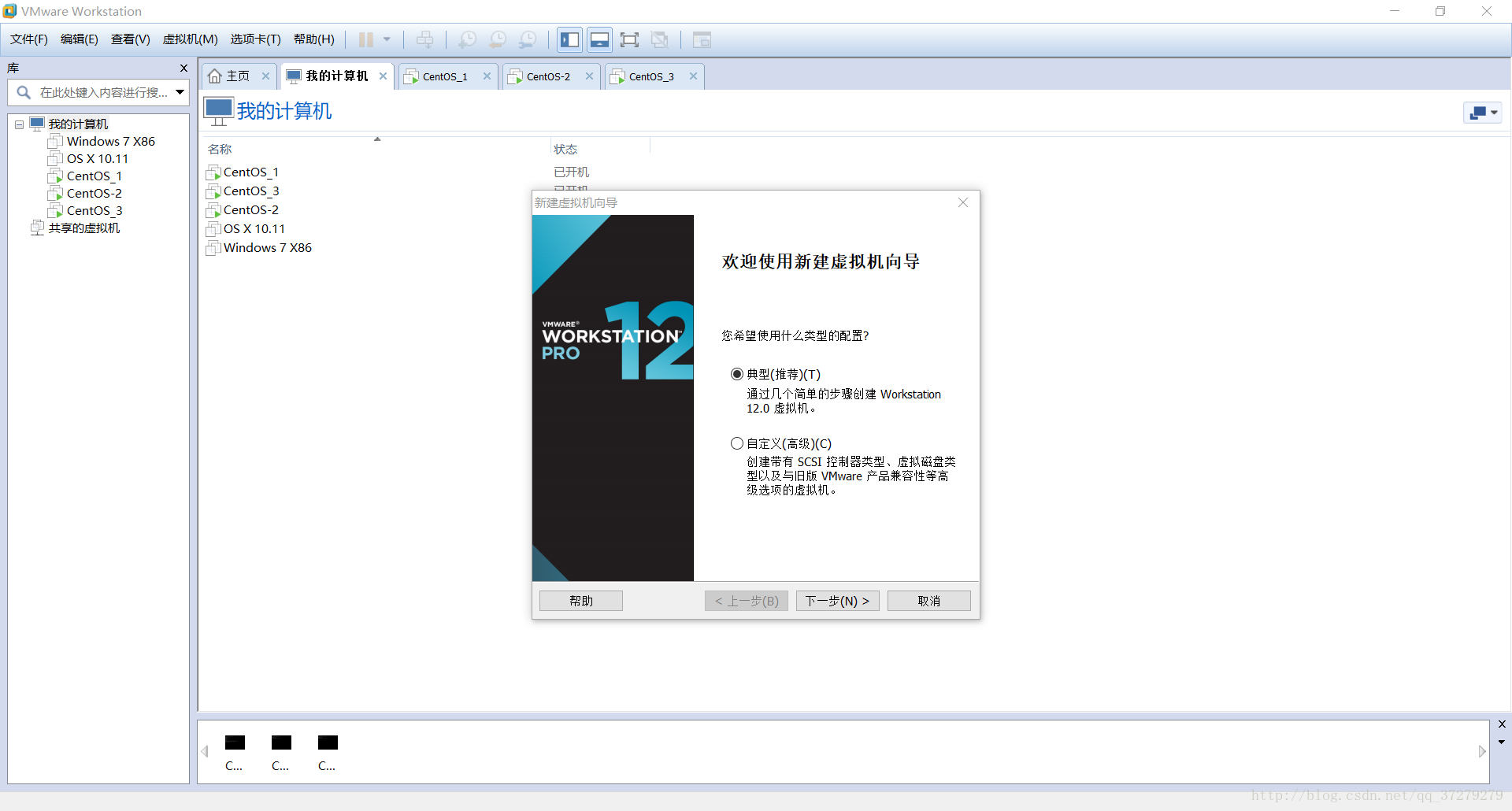
Task: Close the 主页 tab
Action: click(265, 76)
